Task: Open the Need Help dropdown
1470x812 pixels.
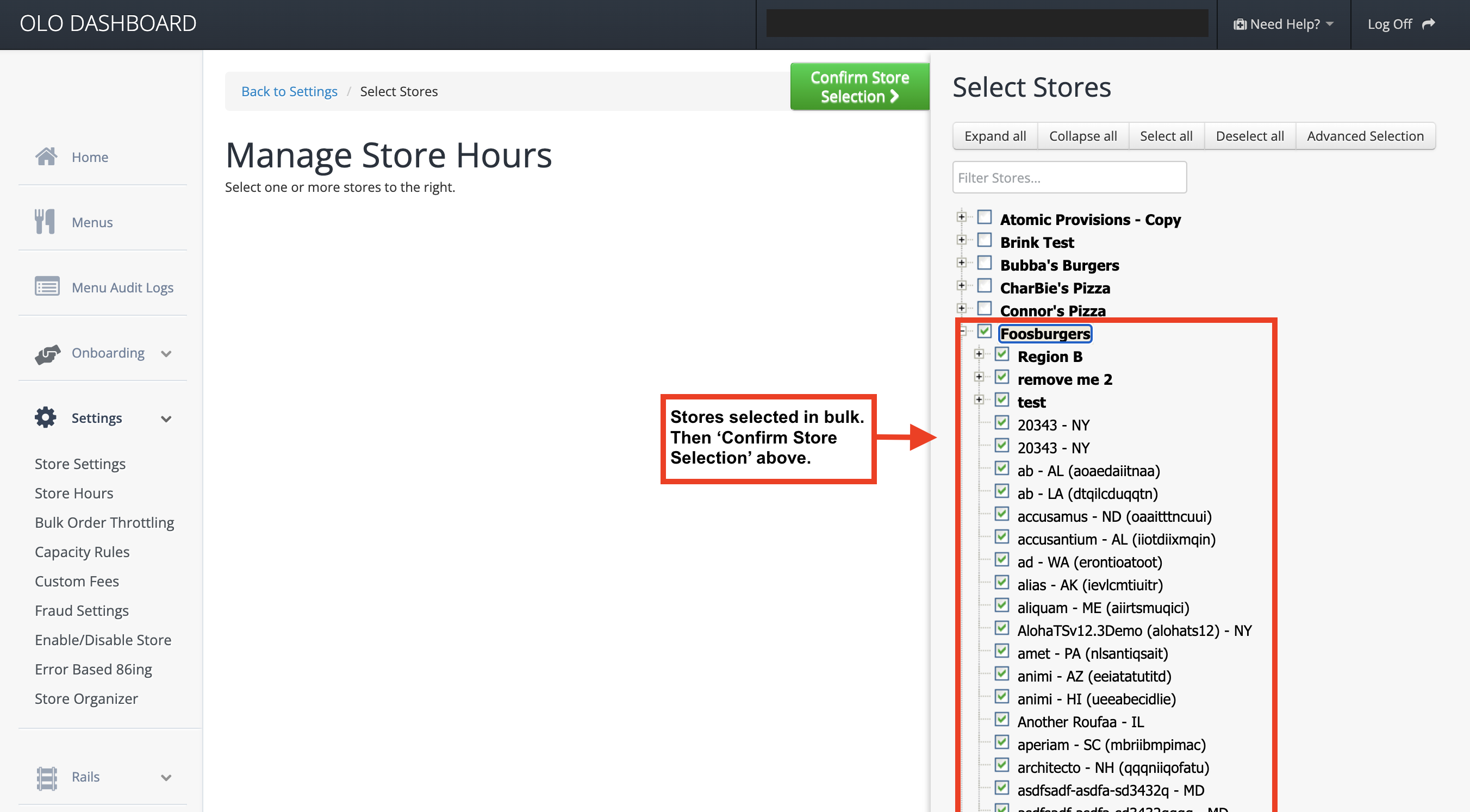Action: point(1284,24)
